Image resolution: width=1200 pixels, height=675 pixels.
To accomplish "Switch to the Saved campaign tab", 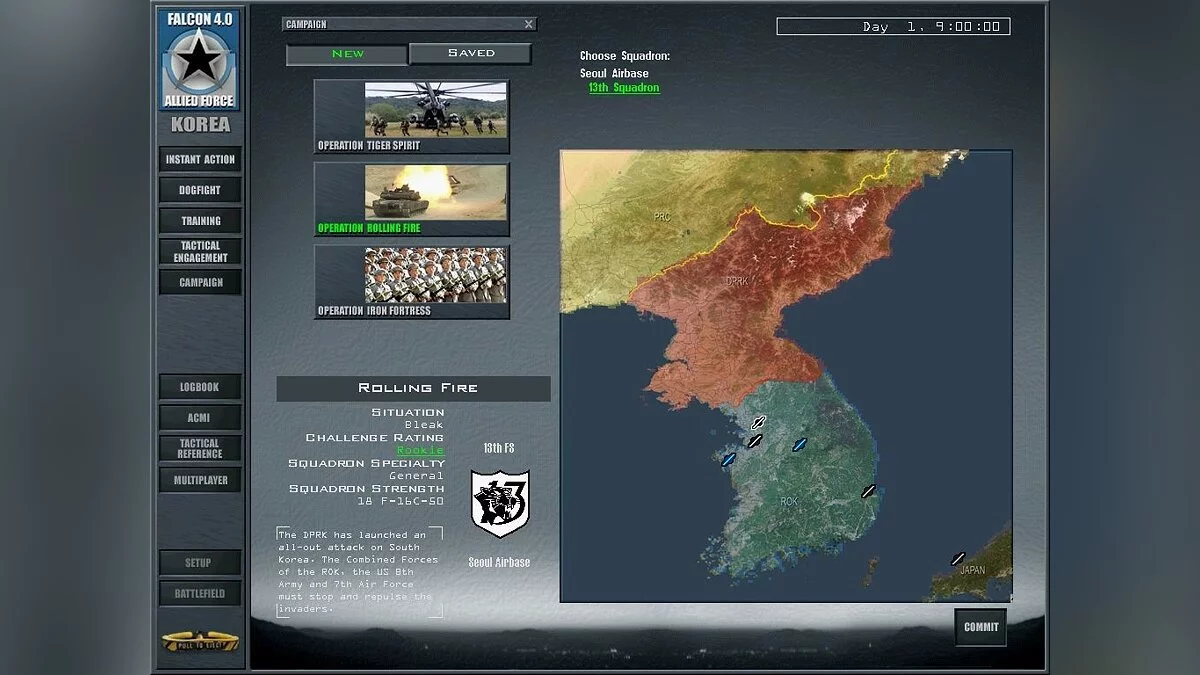I will pos(470,53).
